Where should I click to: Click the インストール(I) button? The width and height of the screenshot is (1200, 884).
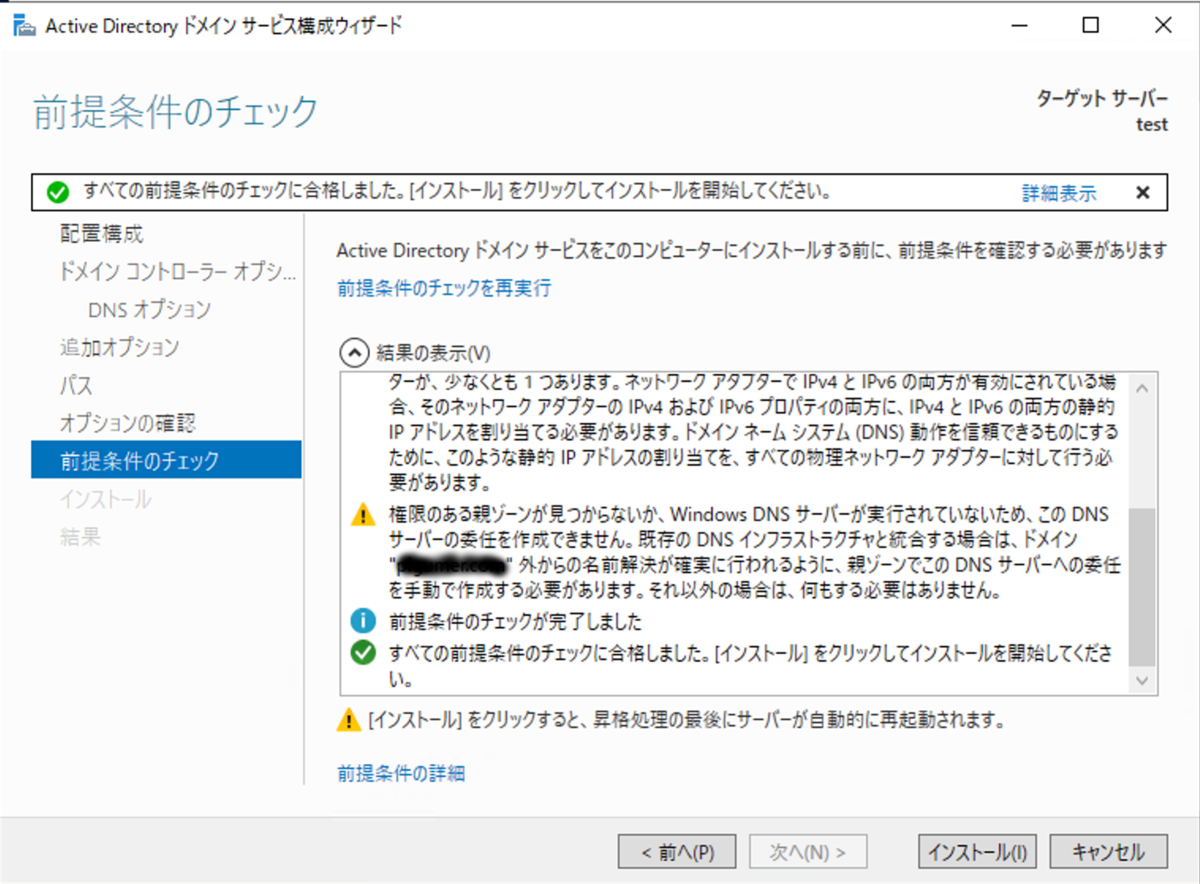[976, 851]
